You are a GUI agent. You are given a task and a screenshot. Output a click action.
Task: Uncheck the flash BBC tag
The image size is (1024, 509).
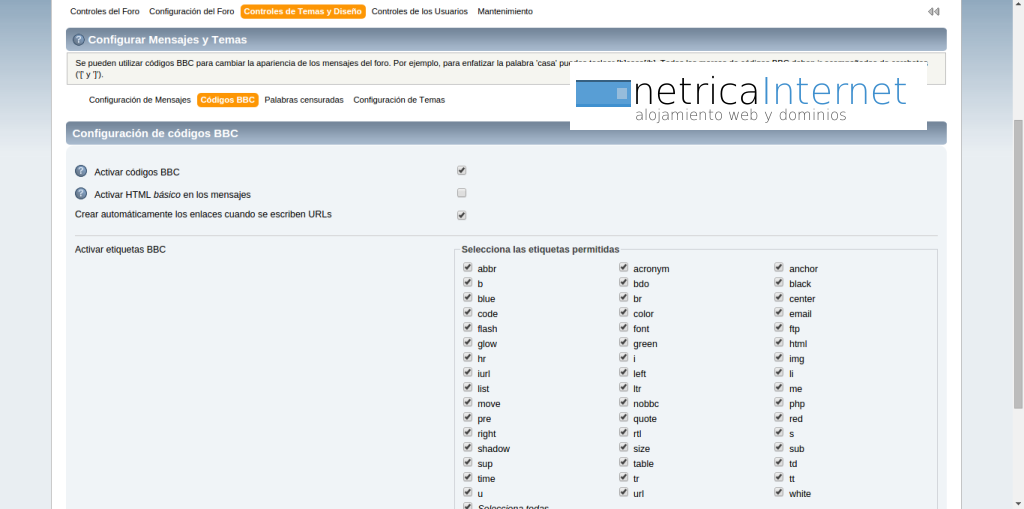pyautogui.click(x=468, y=328)
